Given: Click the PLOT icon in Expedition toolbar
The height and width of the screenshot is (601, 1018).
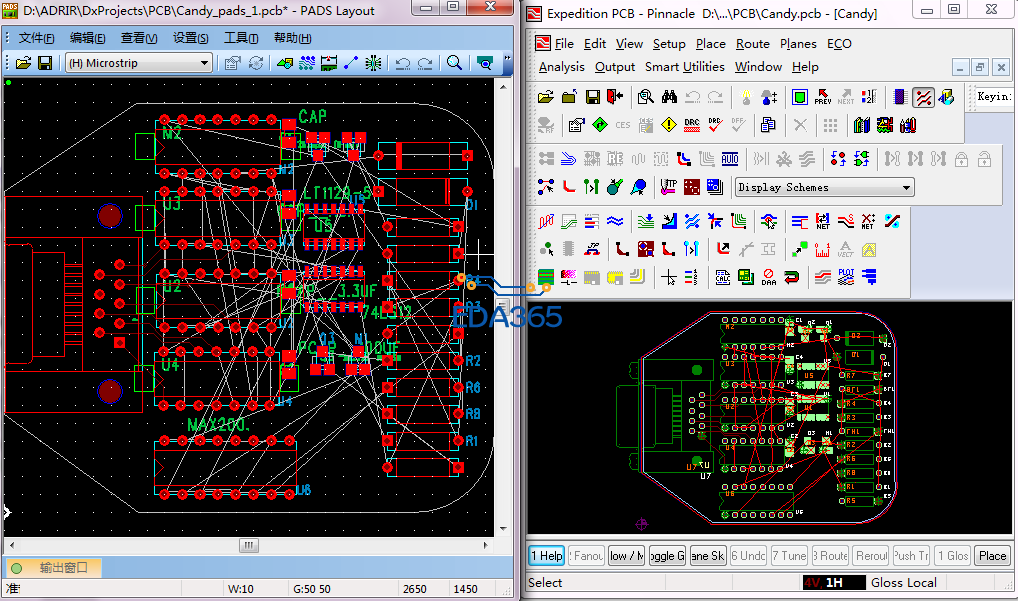Looking at the screenshot, I should click(845, 277).
